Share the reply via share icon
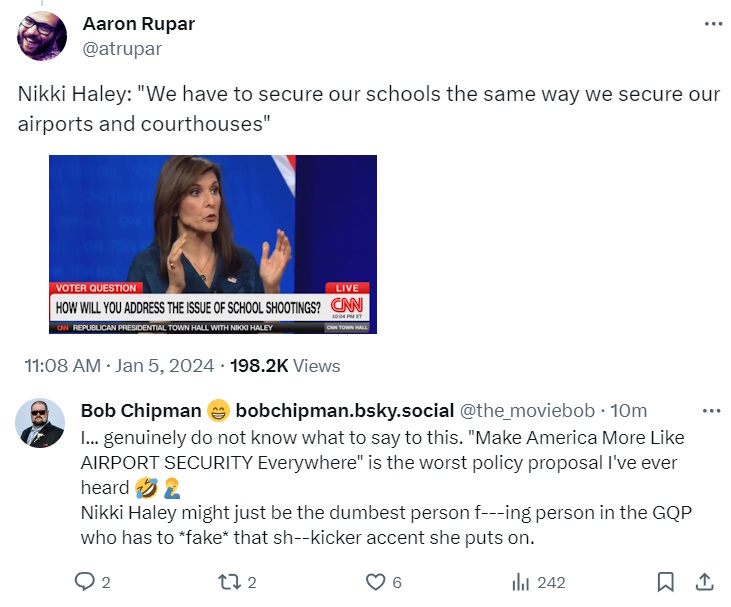This screenshot has width=731, height=607. [x=704, y=582]
